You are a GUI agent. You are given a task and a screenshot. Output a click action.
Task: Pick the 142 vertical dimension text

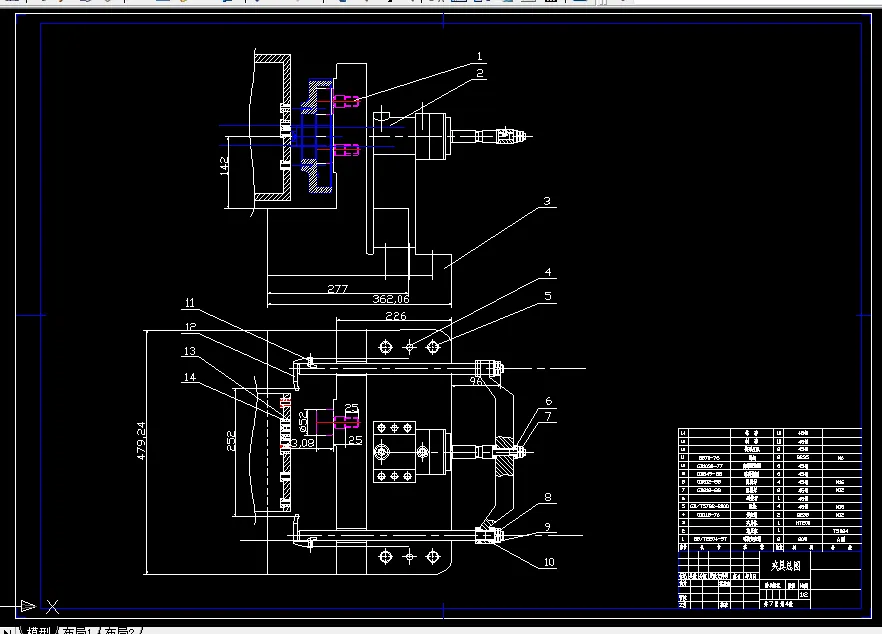coord(224,165)
